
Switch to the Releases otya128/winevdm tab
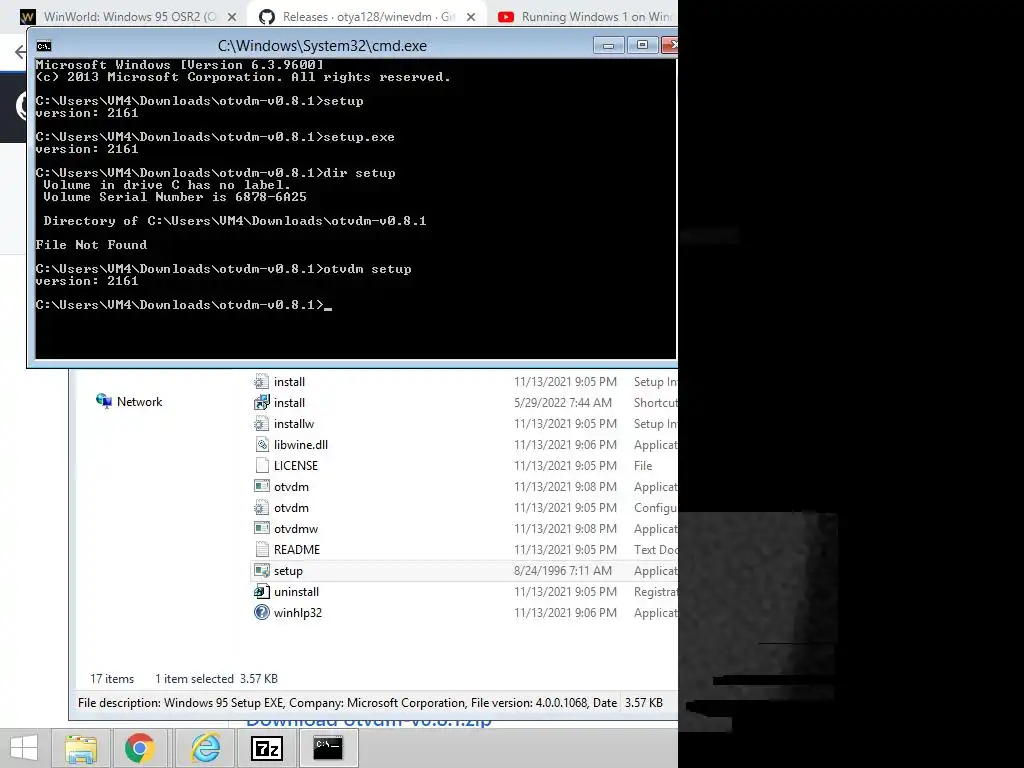[368, 17]
